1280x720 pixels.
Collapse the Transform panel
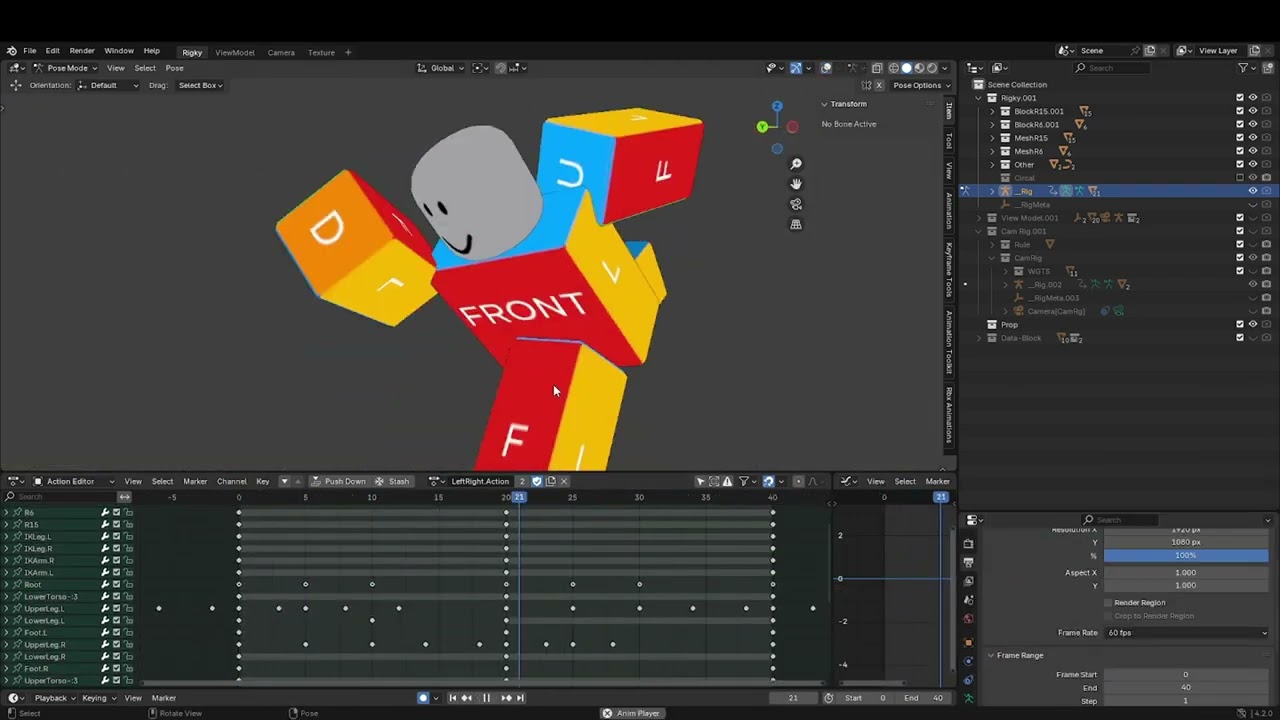[825, 104]
